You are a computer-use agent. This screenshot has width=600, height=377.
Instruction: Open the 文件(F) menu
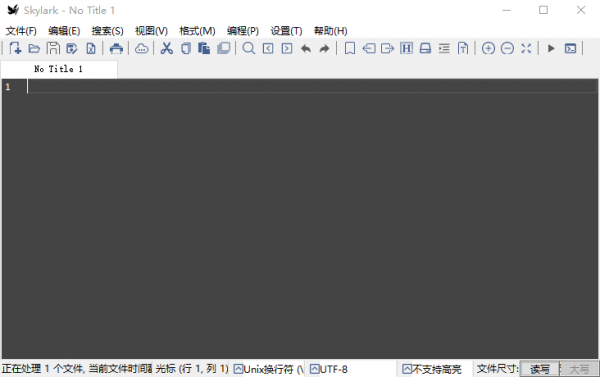[x=21, y=31]
